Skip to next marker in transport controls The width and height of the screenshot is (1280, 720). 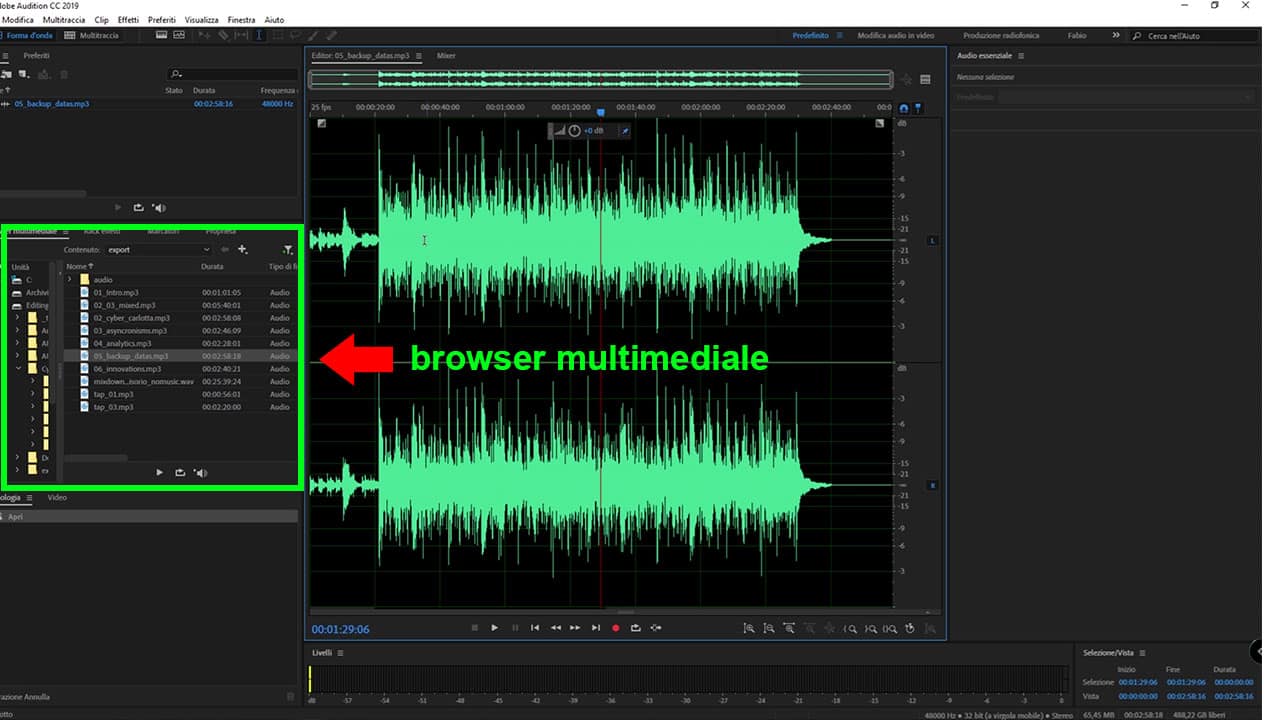[596, 628]
